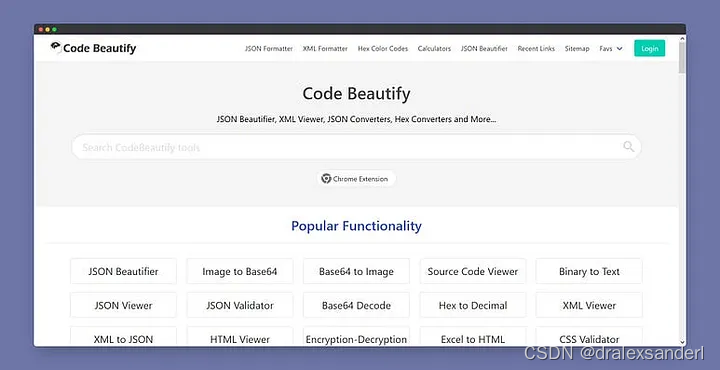720x370 pixels.
Task: Open the Base64 Decode tool
Action: point(356,305)
